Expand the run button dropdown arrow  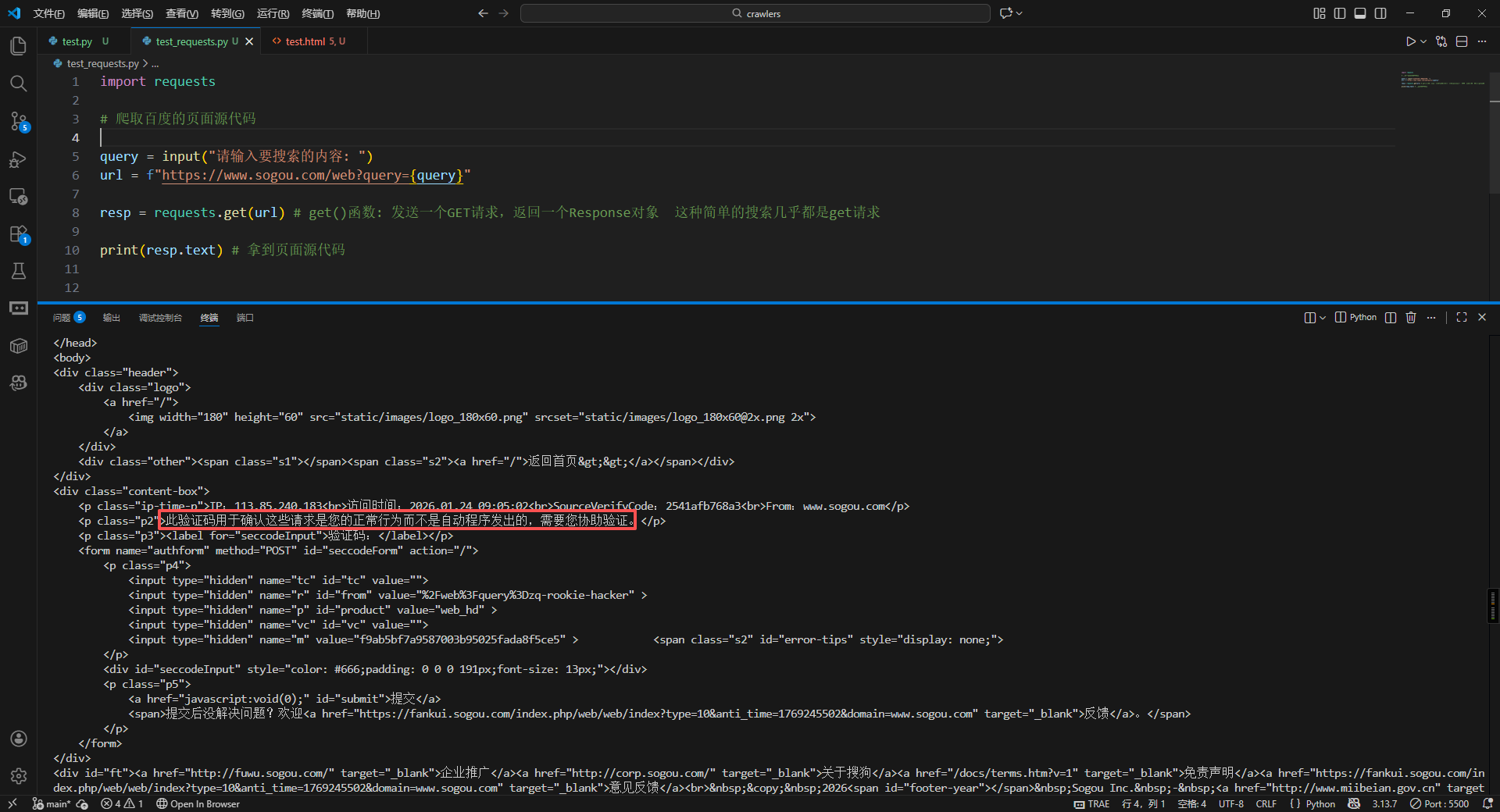pos(1423,41)
